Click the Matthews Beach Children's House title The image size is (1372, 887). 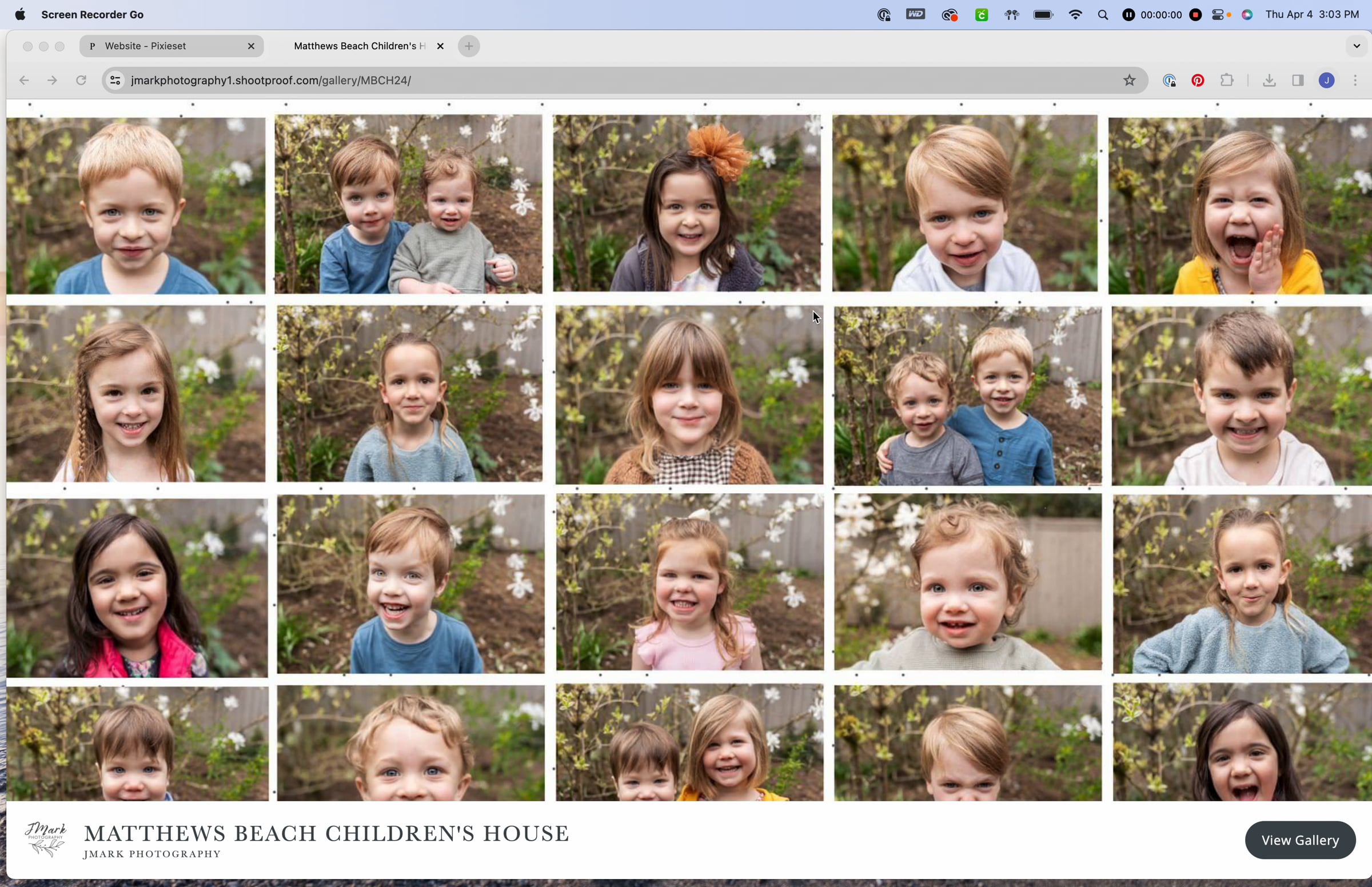(326, 833)
